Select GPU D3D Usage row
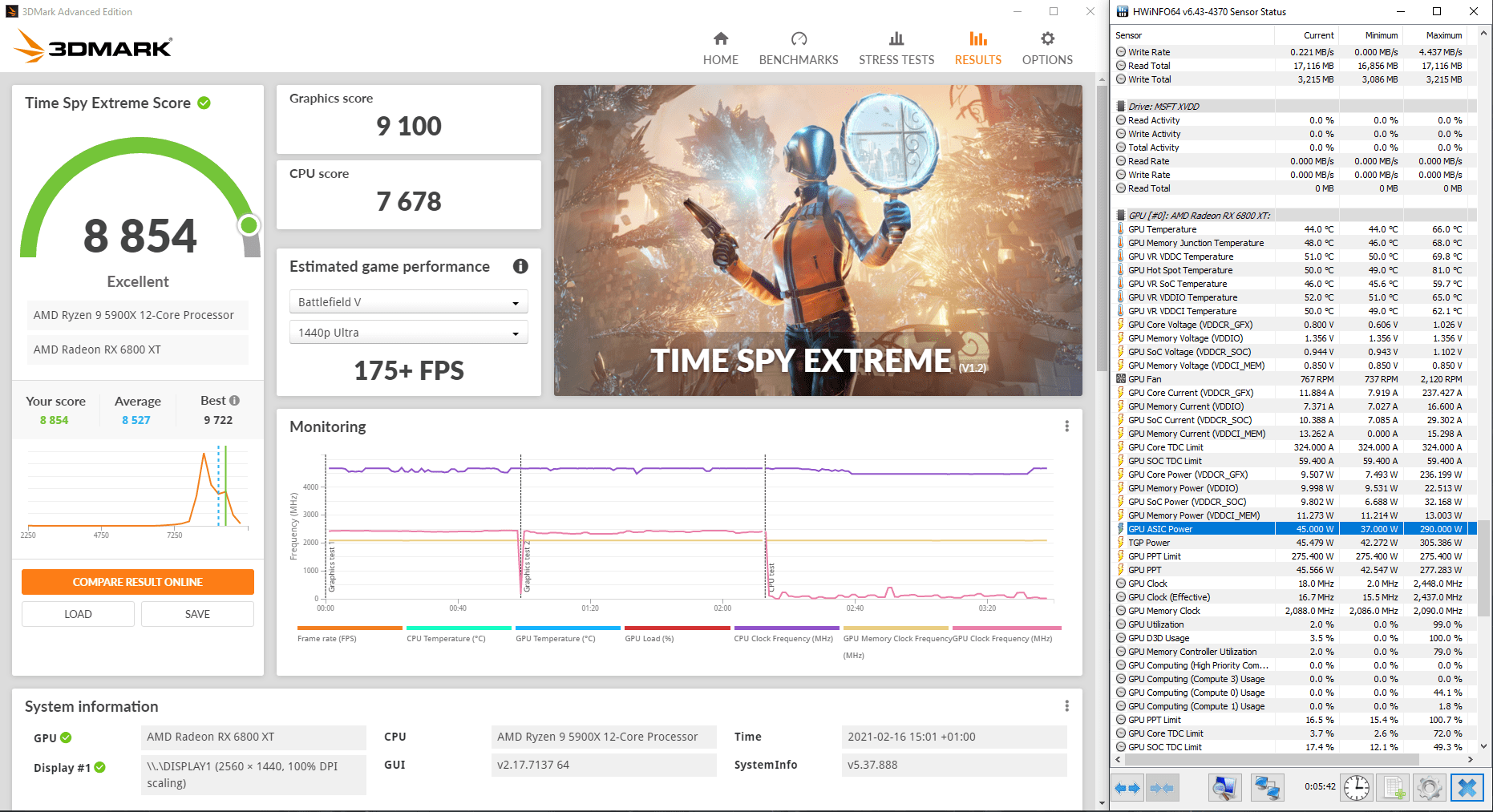 click(x=1294, y=638)
